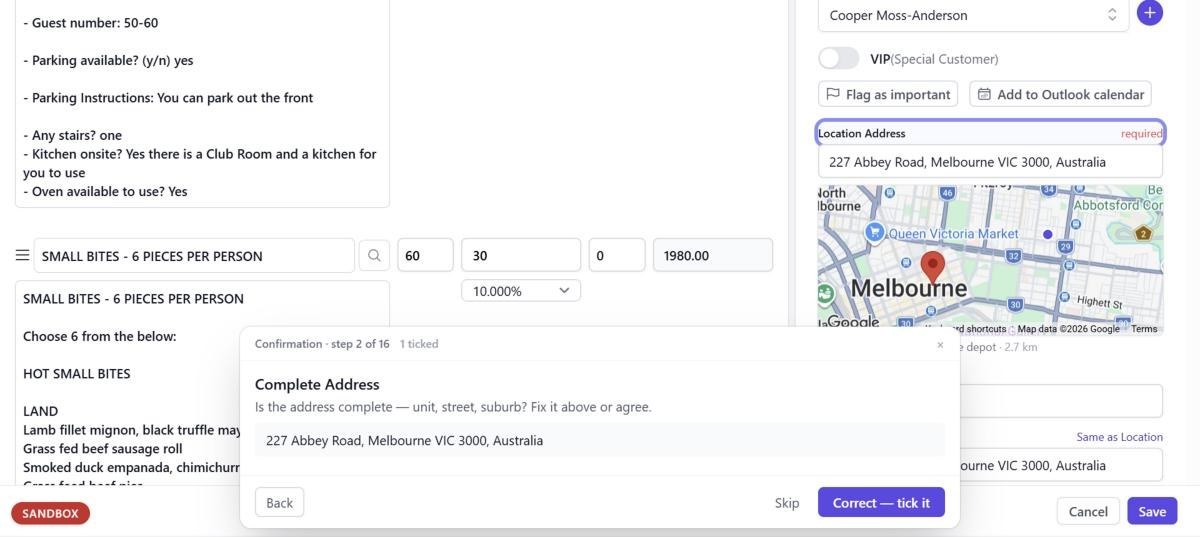
Task: Click the '1 ticked' status text
Action: click(x=419, y=344)
